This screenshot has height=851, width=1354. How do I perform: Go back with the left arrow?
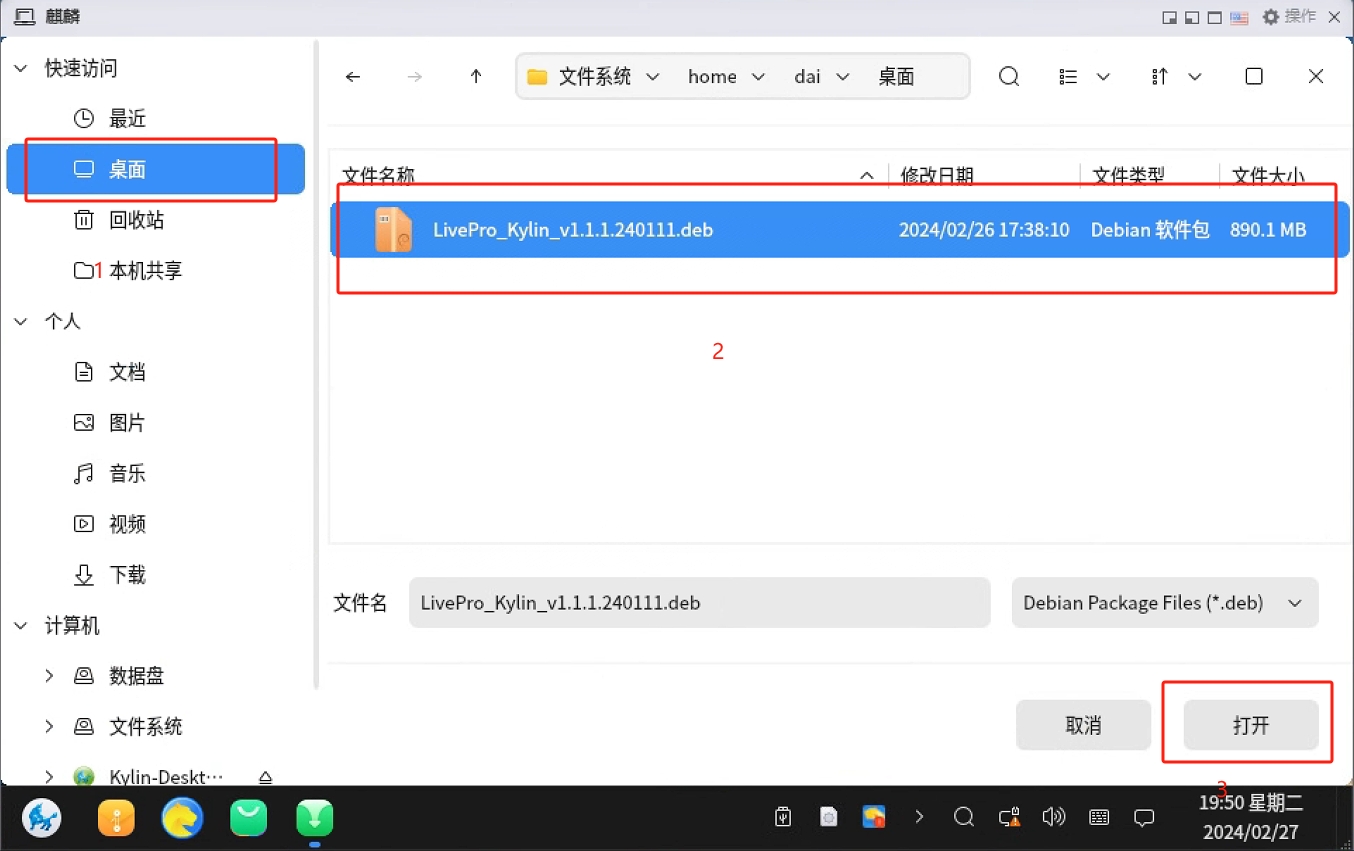[353, 77]
